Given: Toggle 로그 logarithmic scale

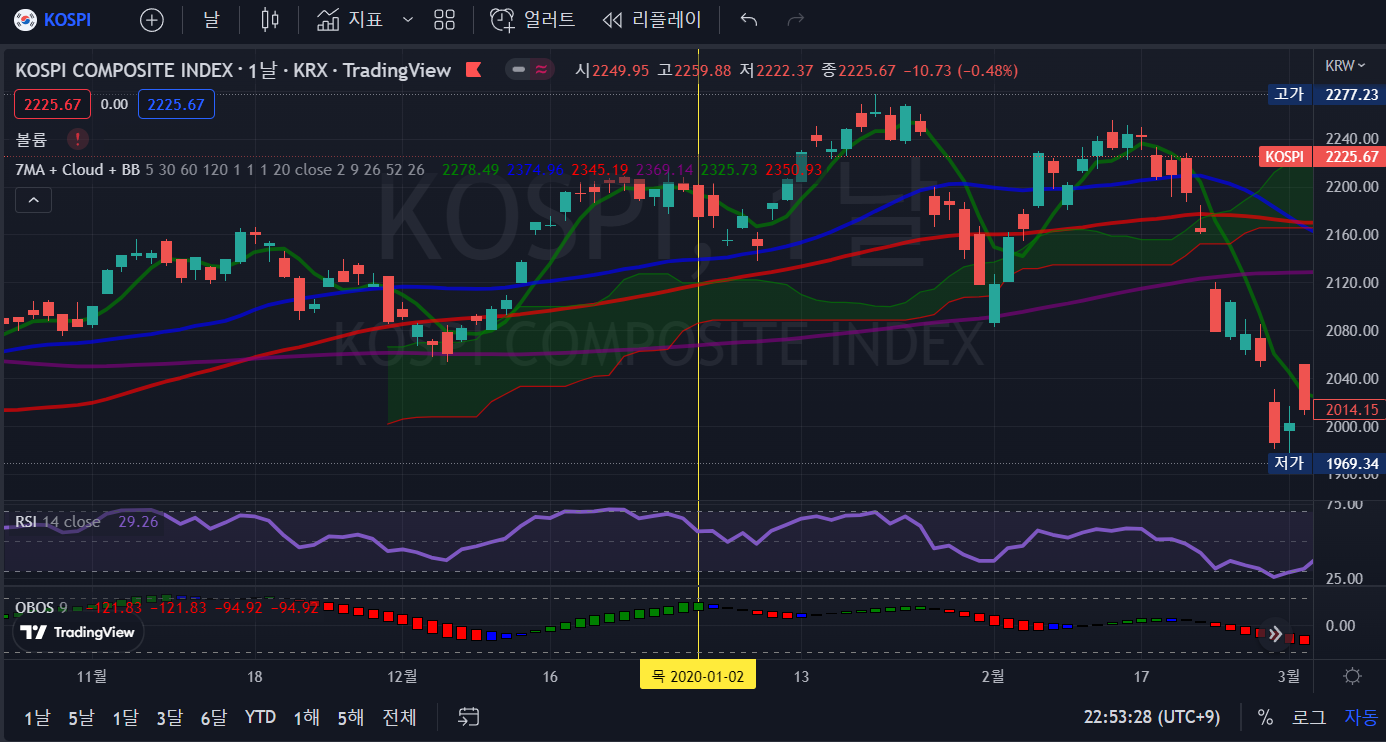Looking at the screenshot, I should [1309, 717].
